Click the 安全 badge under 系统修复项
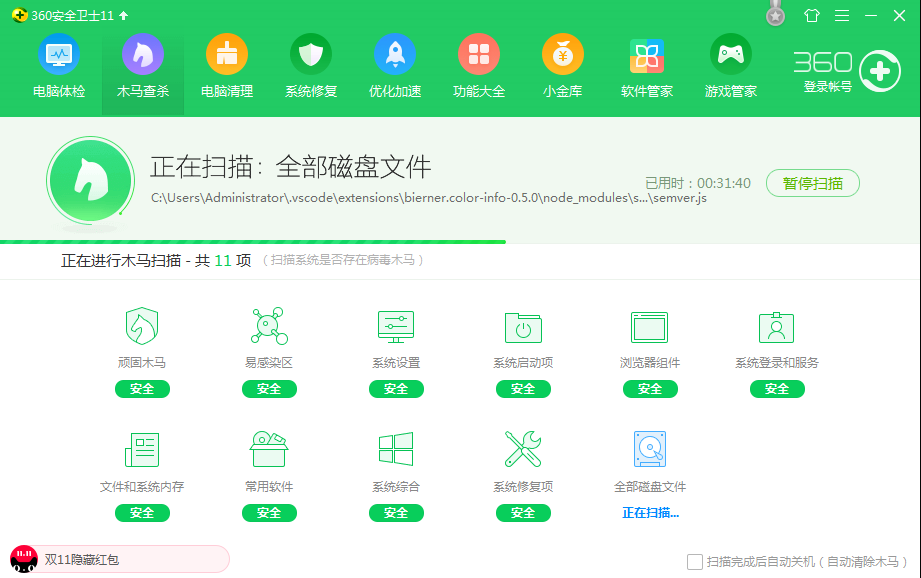The width and height of the screenshot is (921, 578). coord(523,513)
